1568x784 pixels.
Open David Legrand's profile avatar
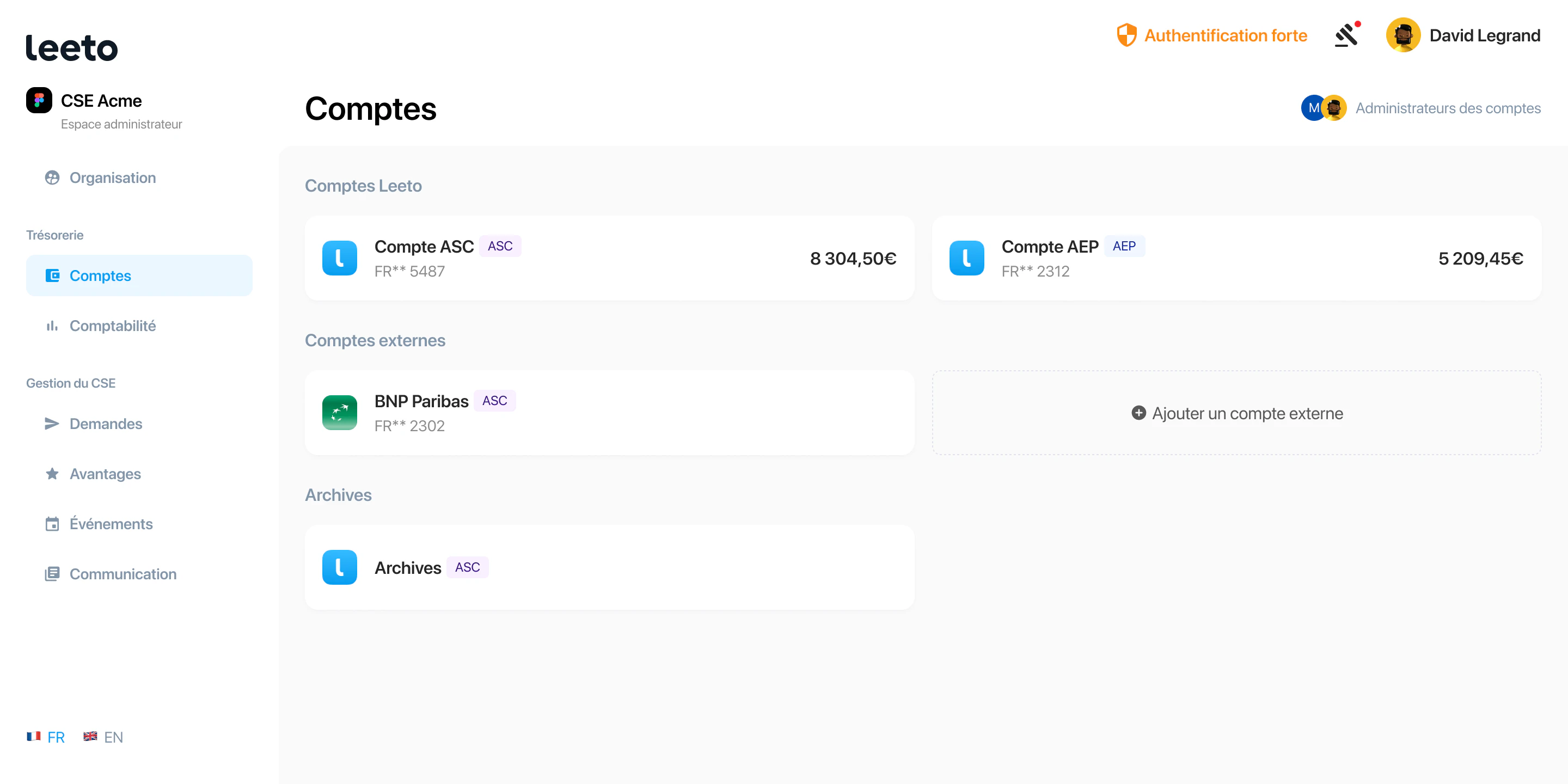tap(1403, 35)
